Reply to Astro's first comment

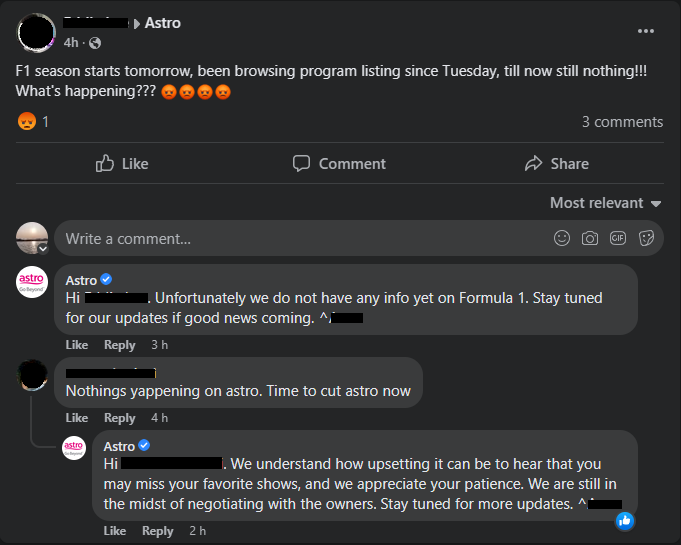pyautogui.click(x=120, y=345)
